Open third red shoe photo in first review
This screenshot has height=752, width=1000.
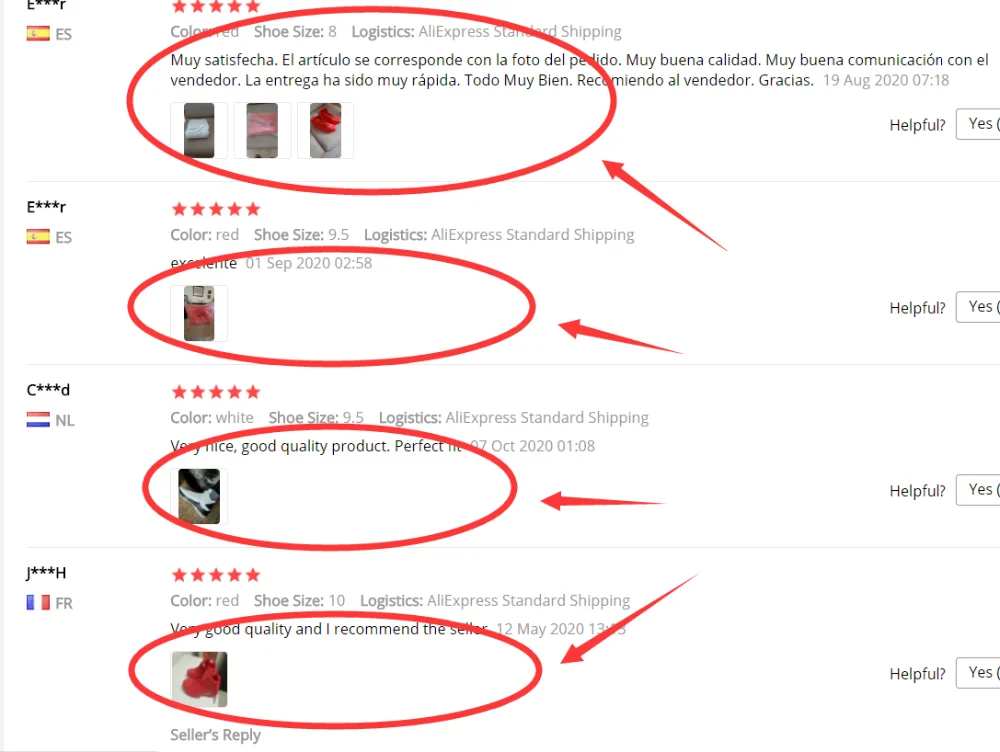point(325,130)
